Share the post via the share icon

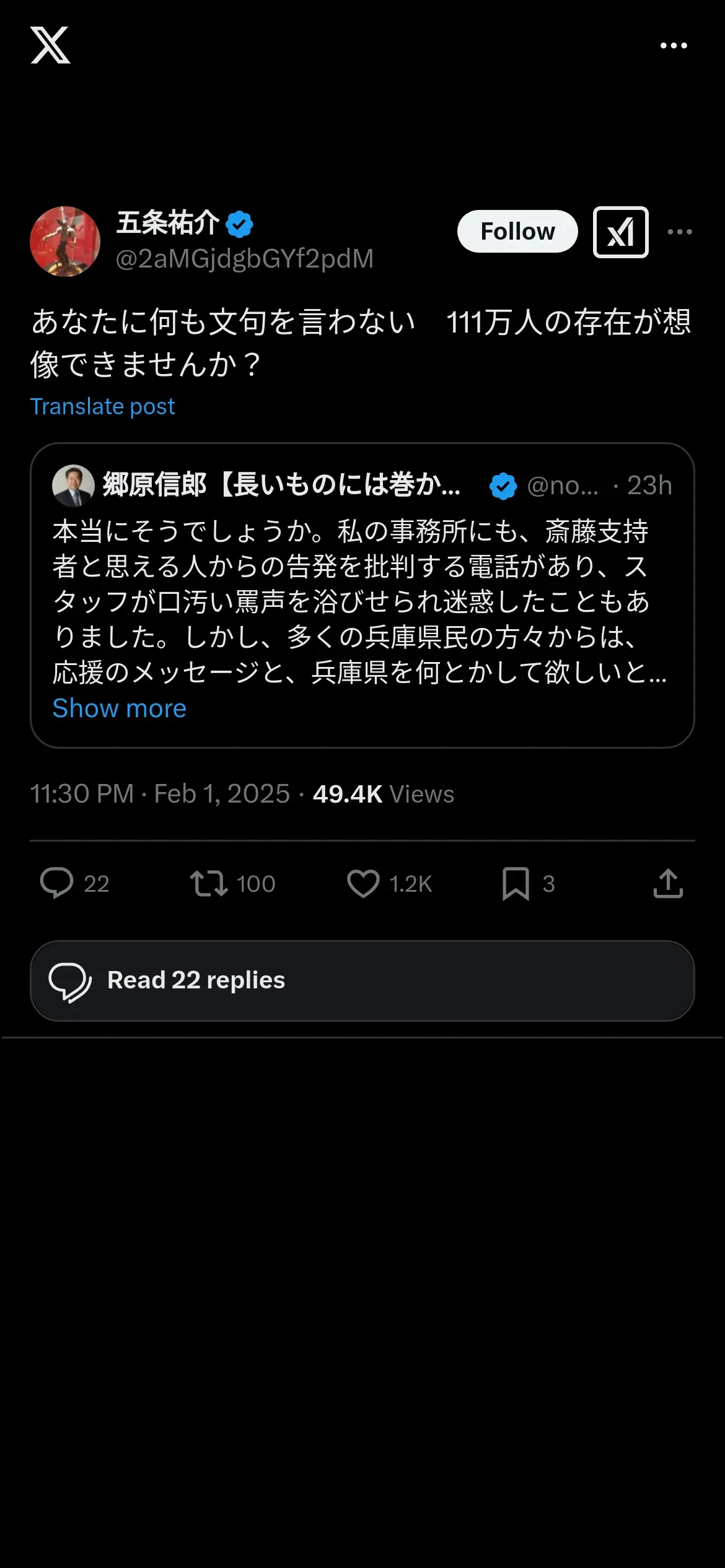[668, 883]
